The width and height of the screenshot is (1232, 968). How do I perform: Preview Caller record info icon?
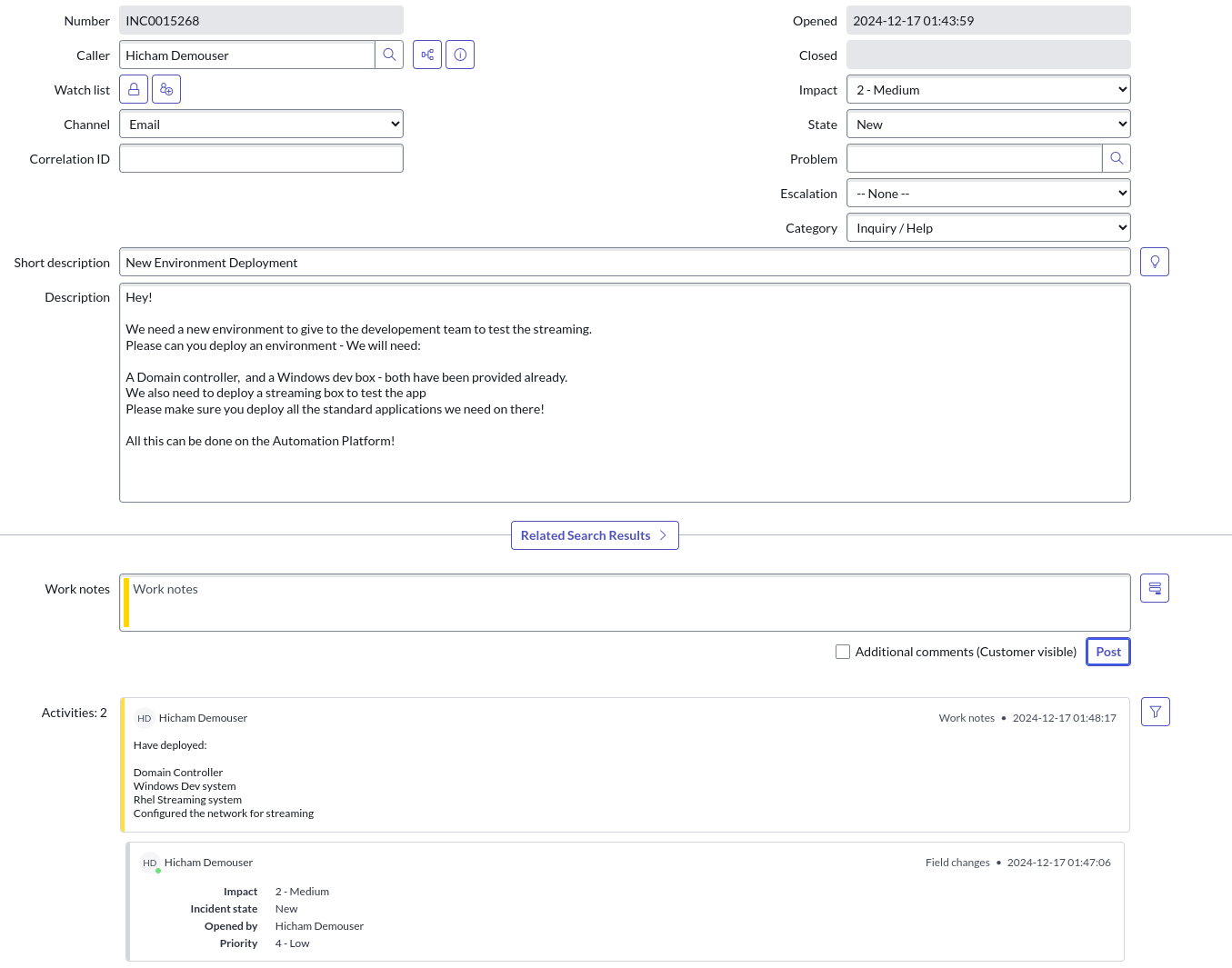460,55
